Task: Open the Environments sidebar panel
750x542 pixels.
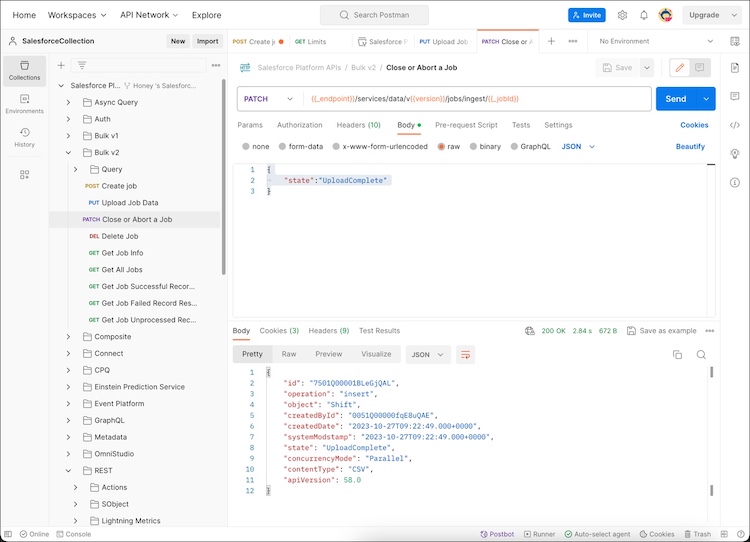Action: 24,104
